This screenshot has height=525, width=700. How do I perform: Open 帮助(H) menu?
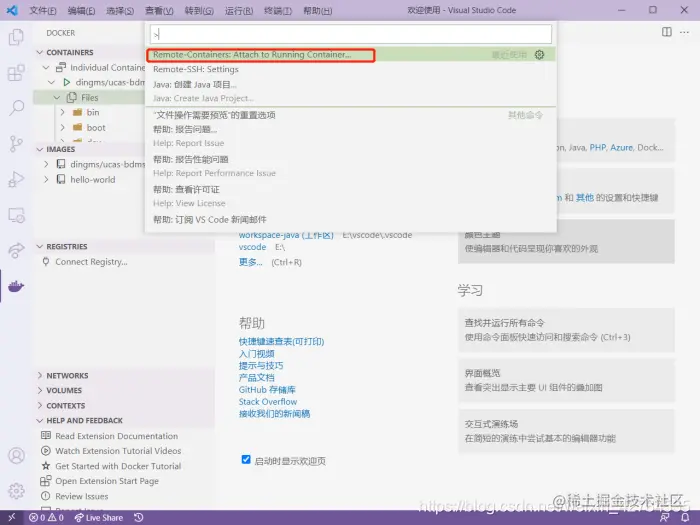317,10
